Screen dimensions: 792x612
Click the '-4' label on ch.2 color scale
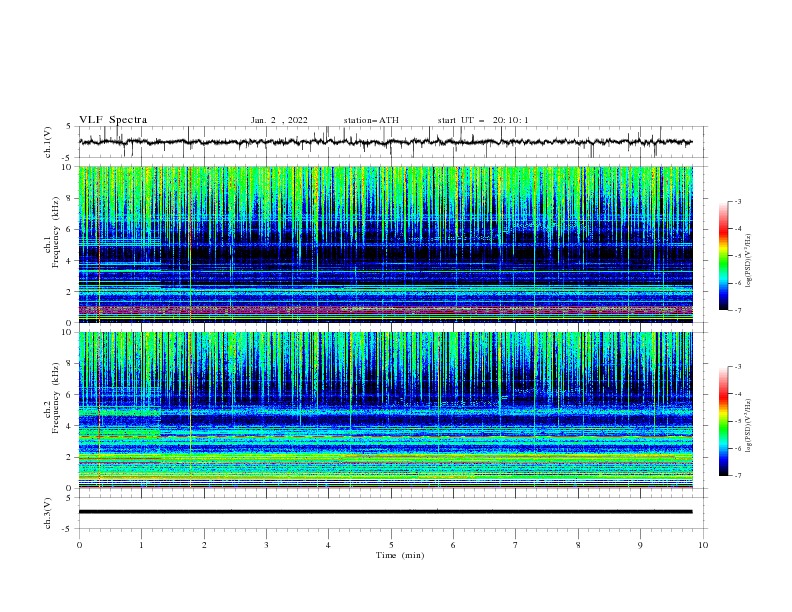click(x=738, y=394)
